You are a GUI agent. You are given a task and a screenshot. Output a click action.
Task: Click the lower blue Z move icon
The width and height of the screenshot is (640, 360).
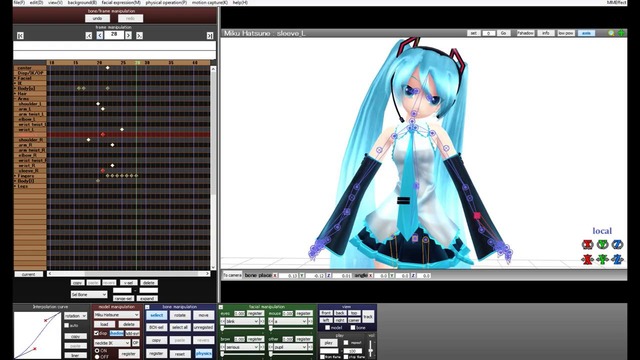617,259
